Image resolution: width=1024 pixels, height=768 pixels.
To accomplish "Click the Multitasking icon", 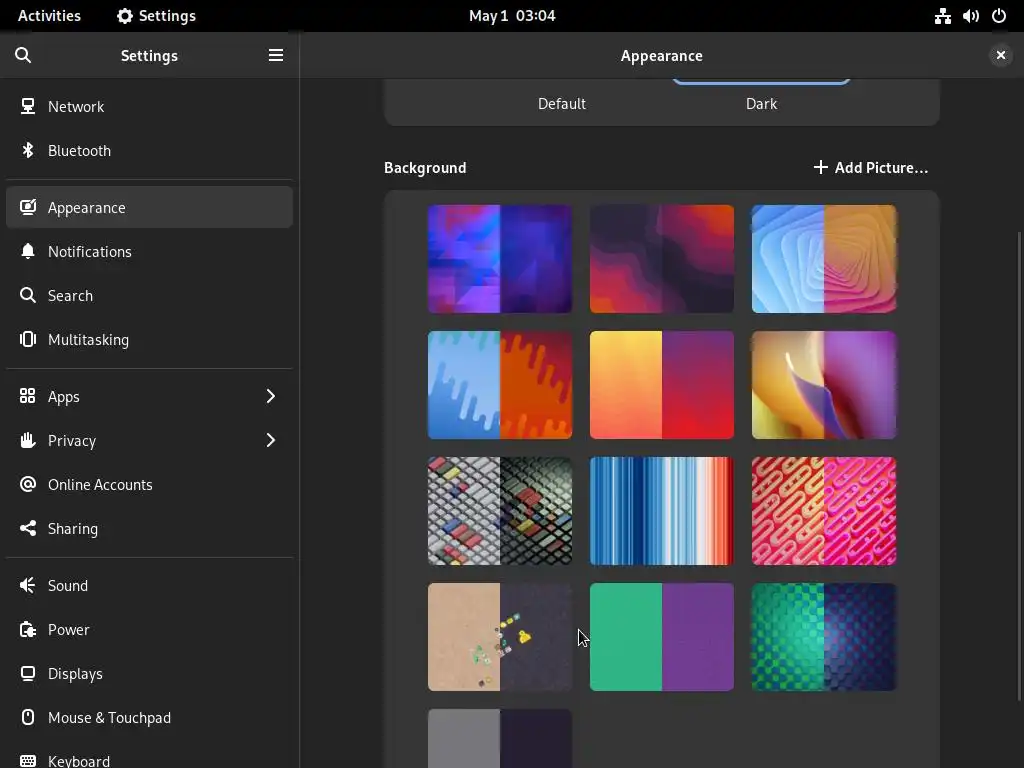I will pyautogui.click(x=27, y=339).
